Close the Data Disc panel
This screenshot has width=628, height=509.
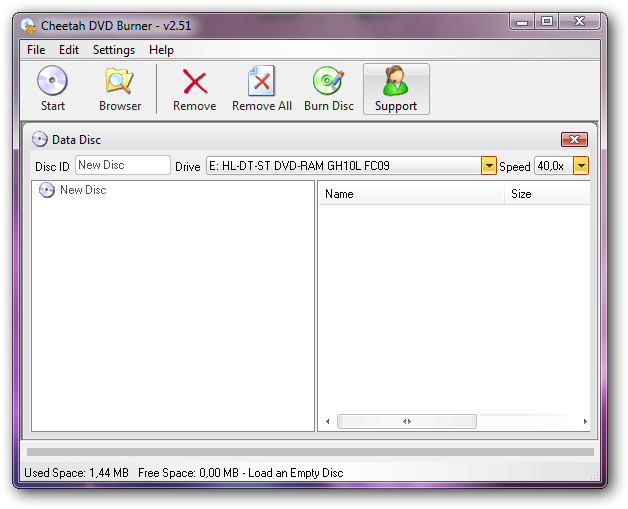pyautogui.click(x=574, y=139)
